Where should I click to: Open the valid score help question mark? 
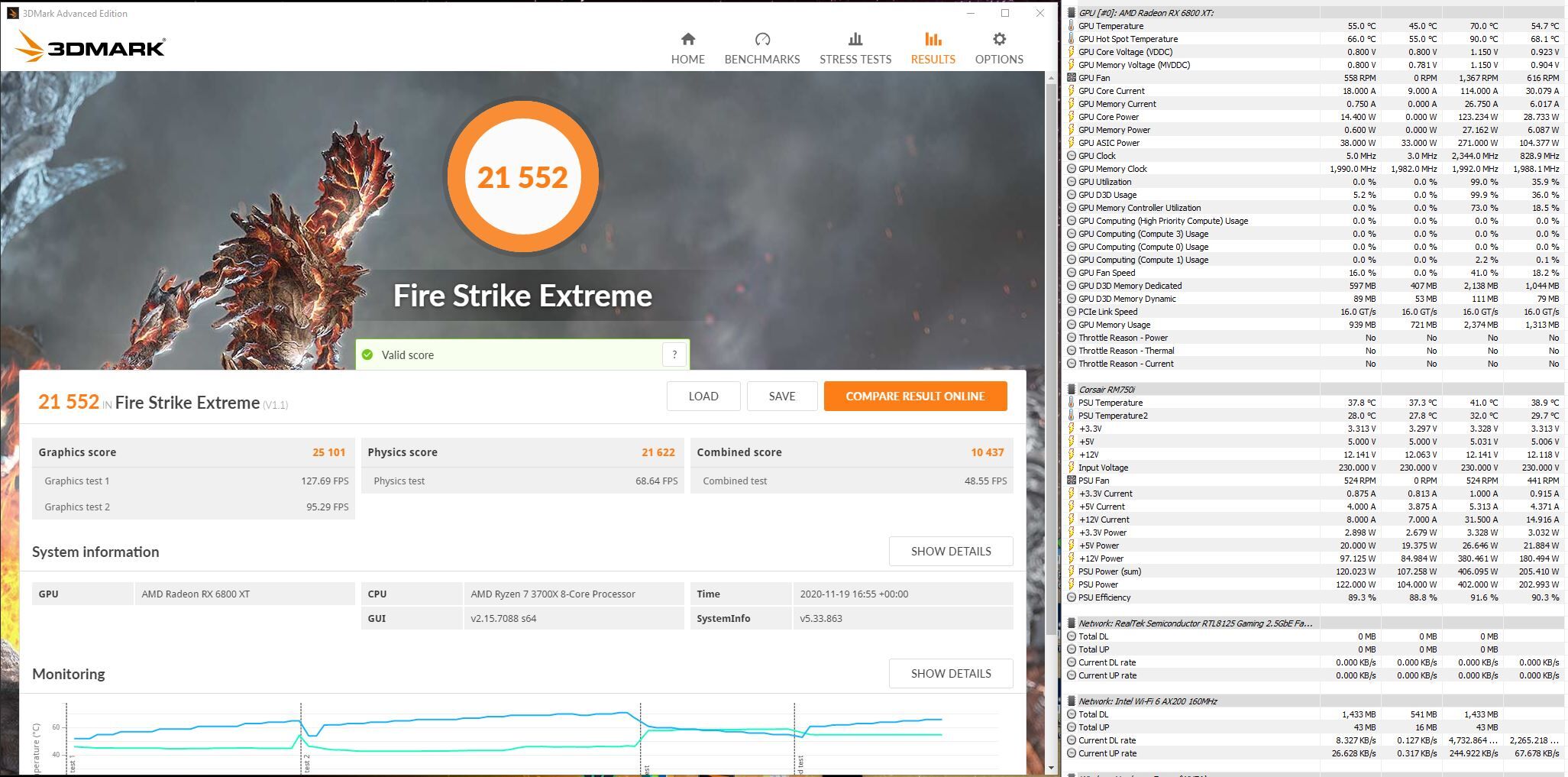674,355
